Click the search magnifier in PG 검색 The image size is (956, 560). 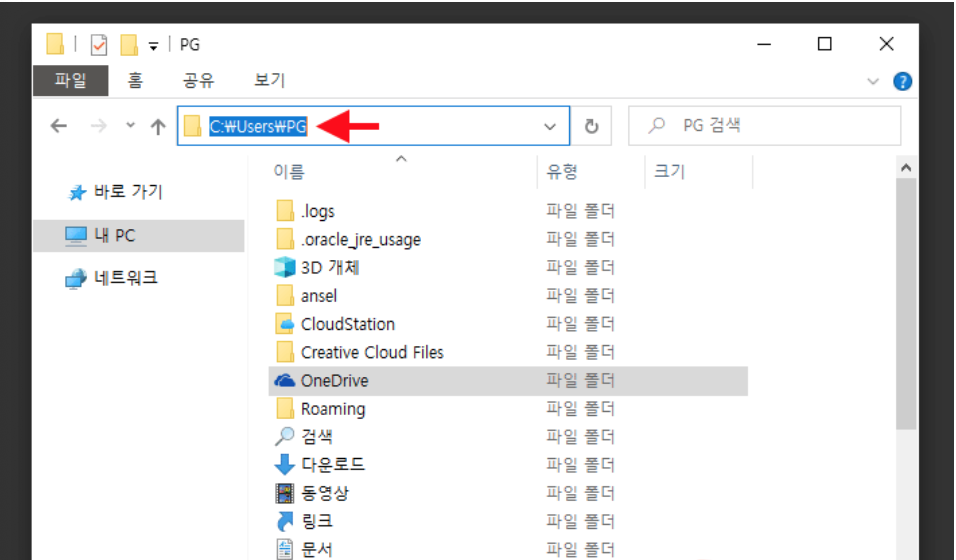click(x=657, y=126)
